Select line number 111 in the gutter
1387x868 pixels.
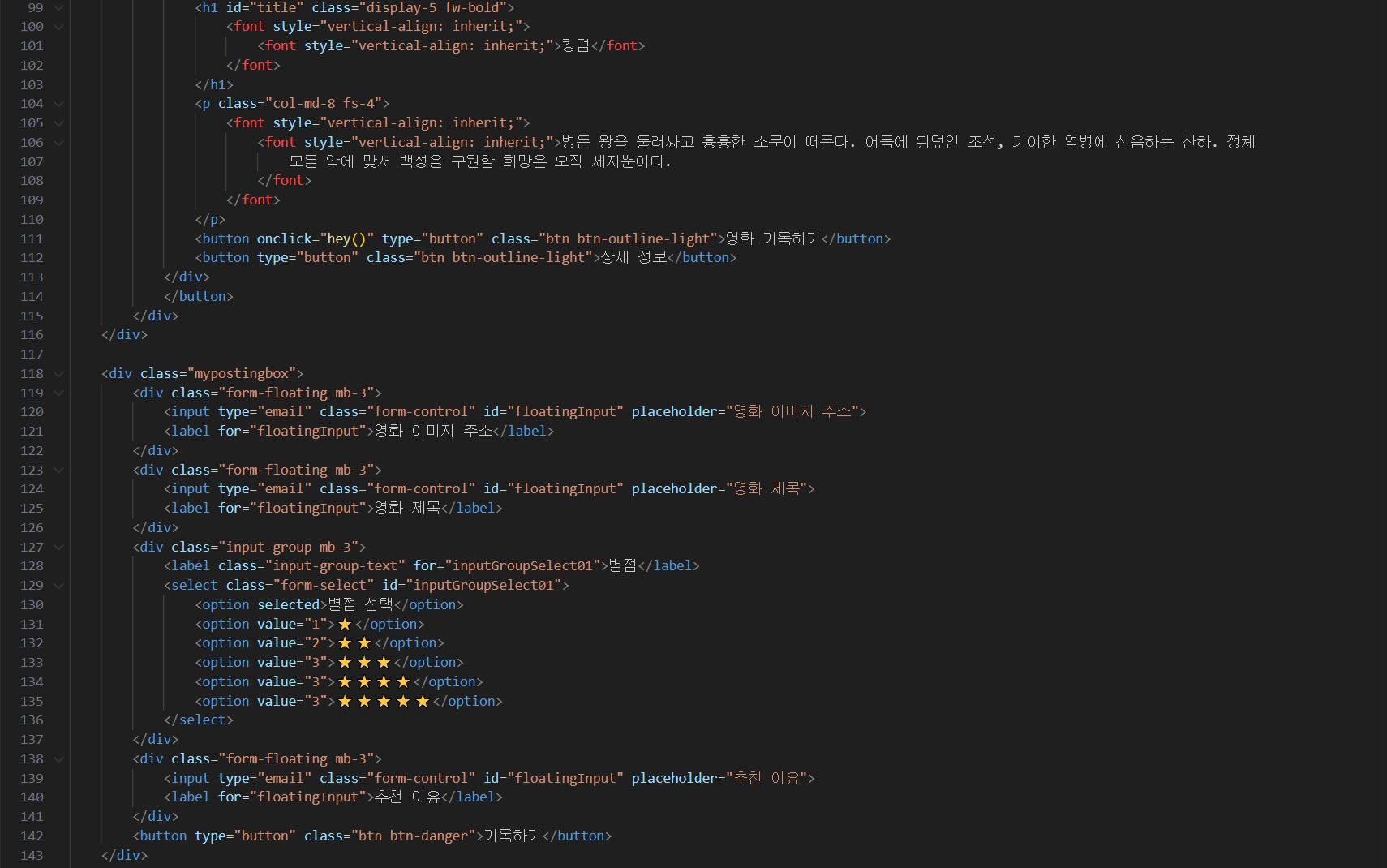point(32,238)
